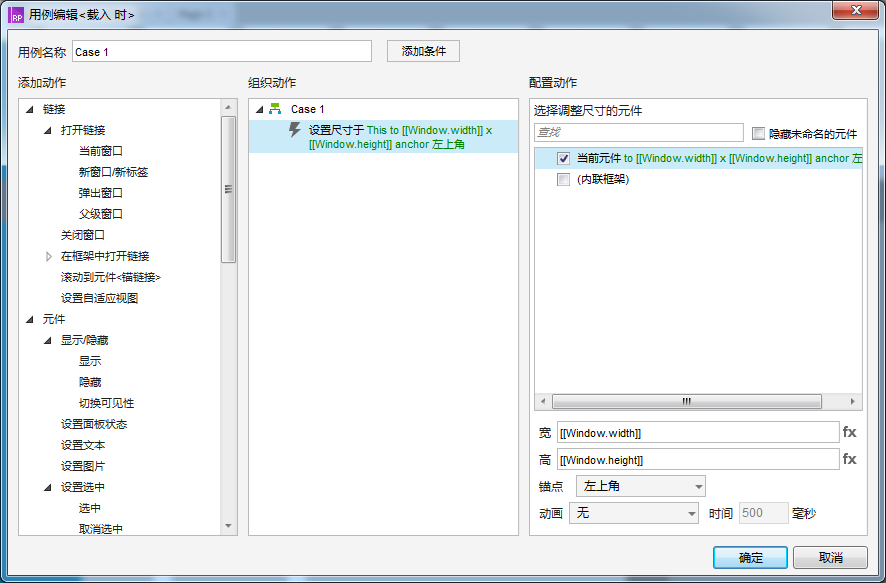Click widget list scroll left arrow
Screen dimensions: 886x583
click(543, 401)
